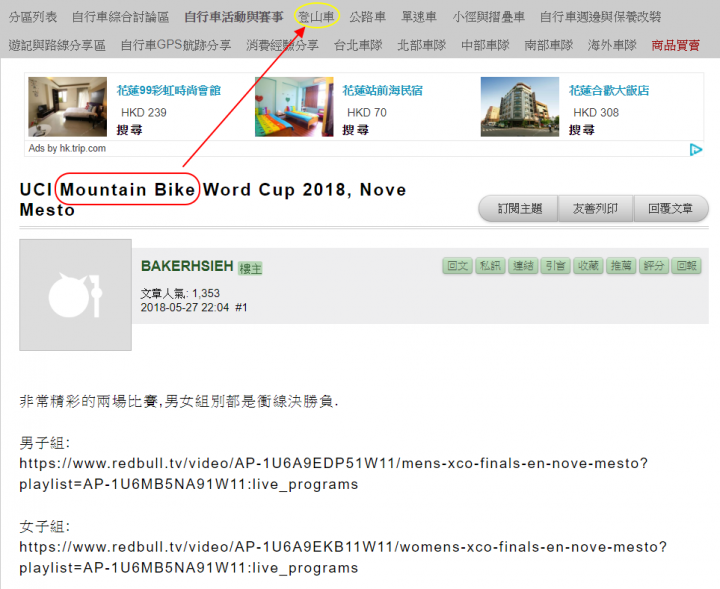Click the AdChoices triangle icon

[x=696, y=150]
